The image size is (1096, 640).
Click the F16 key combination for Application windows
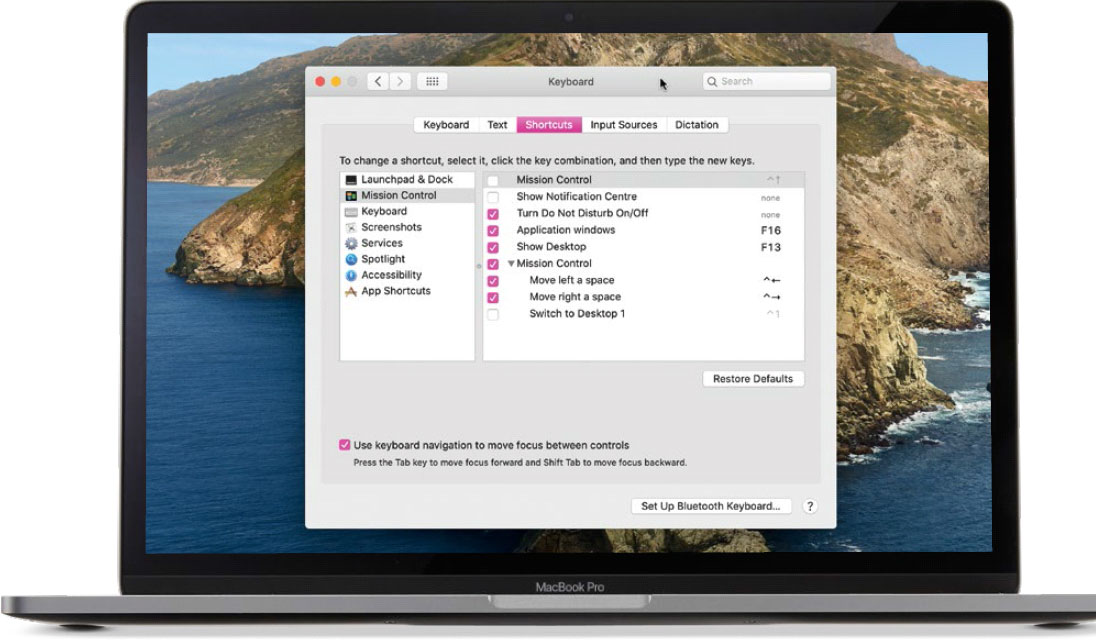point(770,231)
